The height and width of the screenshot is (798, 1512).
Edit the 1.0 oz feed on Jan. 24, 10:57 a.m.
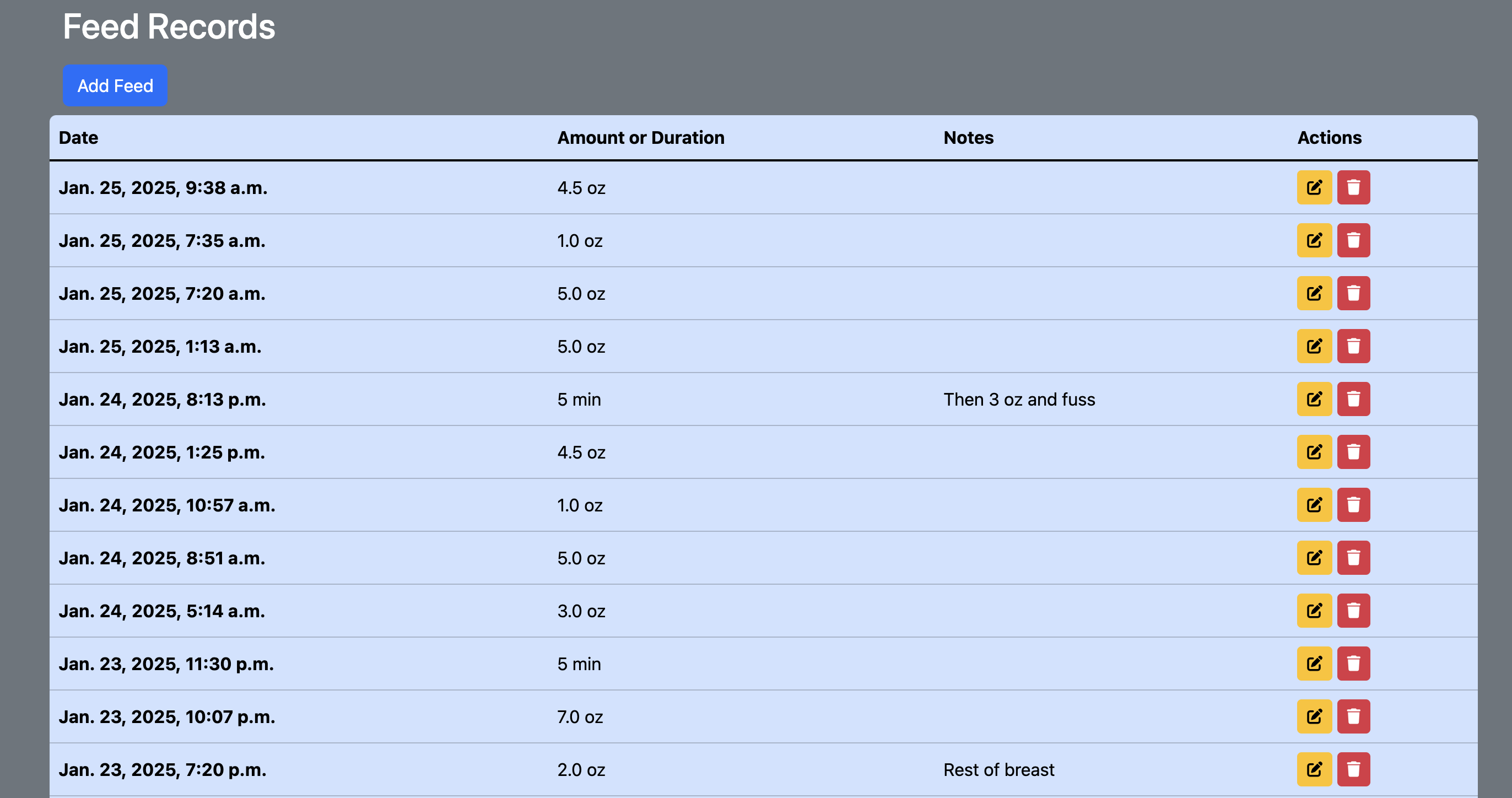1314,504
